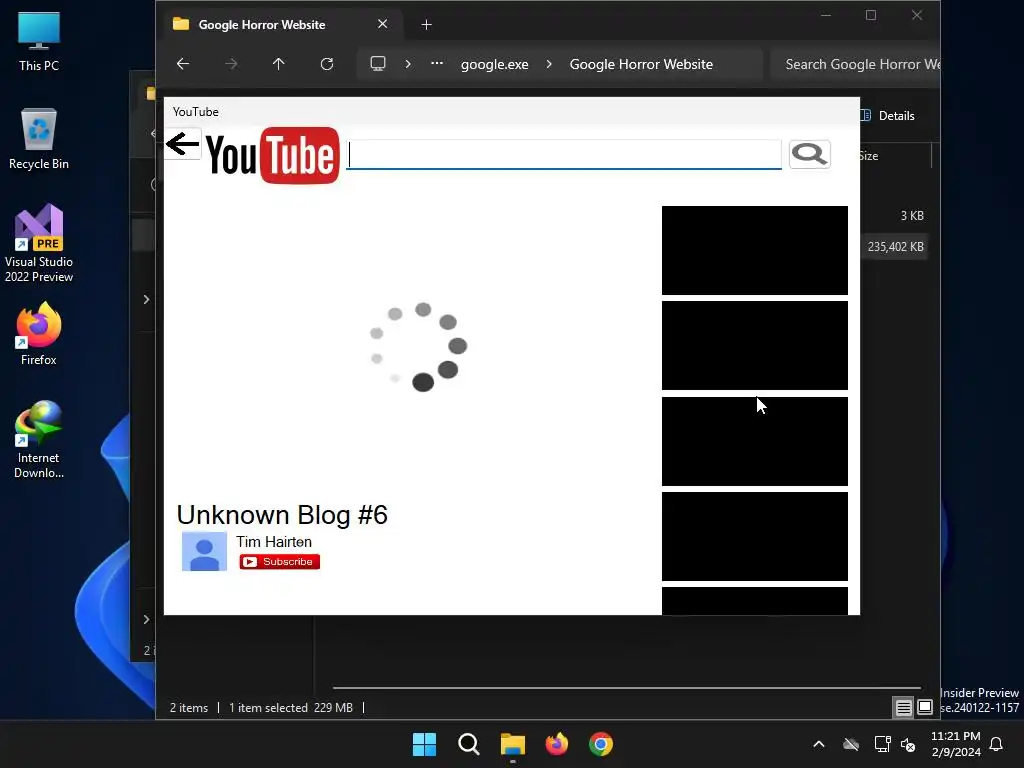Click the black back arrow beside YouTube logo
The width and height of the screenshot is (1024, 768).
click(x=182, y=144)
